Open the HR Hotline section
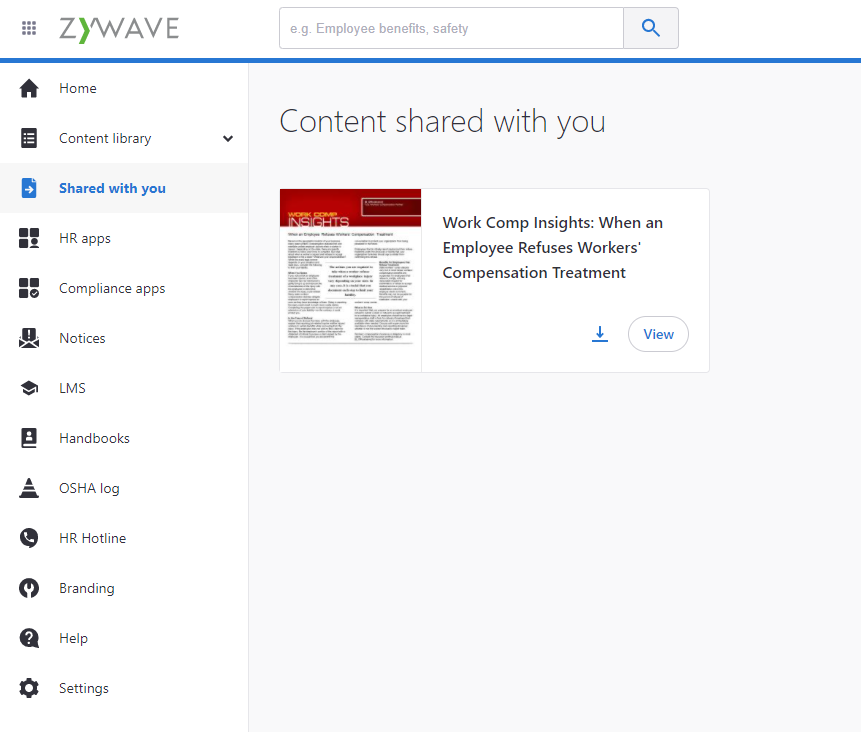This screenshot has height=732, width=861. click(92, 538)
